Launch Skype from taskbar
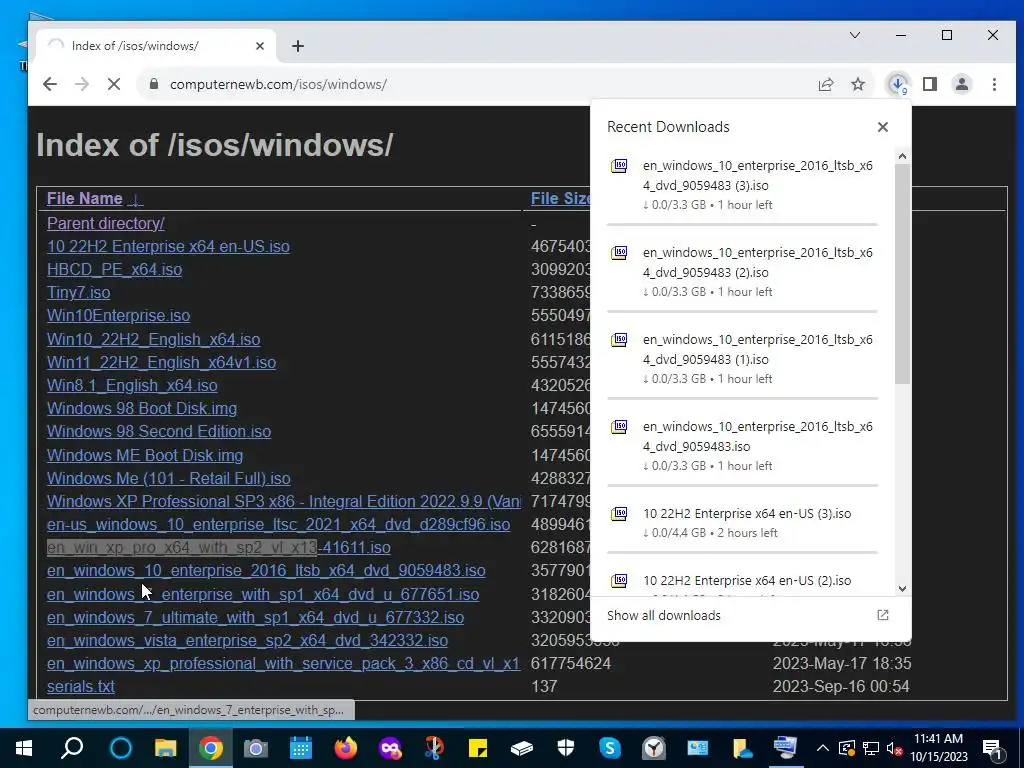1024x768 pixels. coord(610,748)
